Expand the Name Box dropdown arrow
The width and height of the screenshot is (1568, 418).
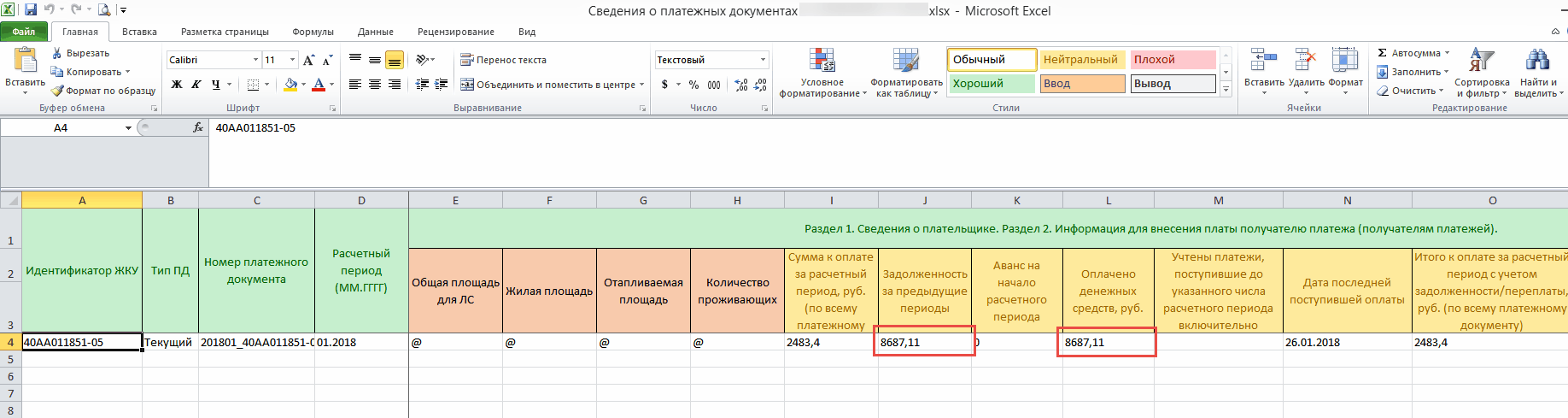[x=128, y=128]
